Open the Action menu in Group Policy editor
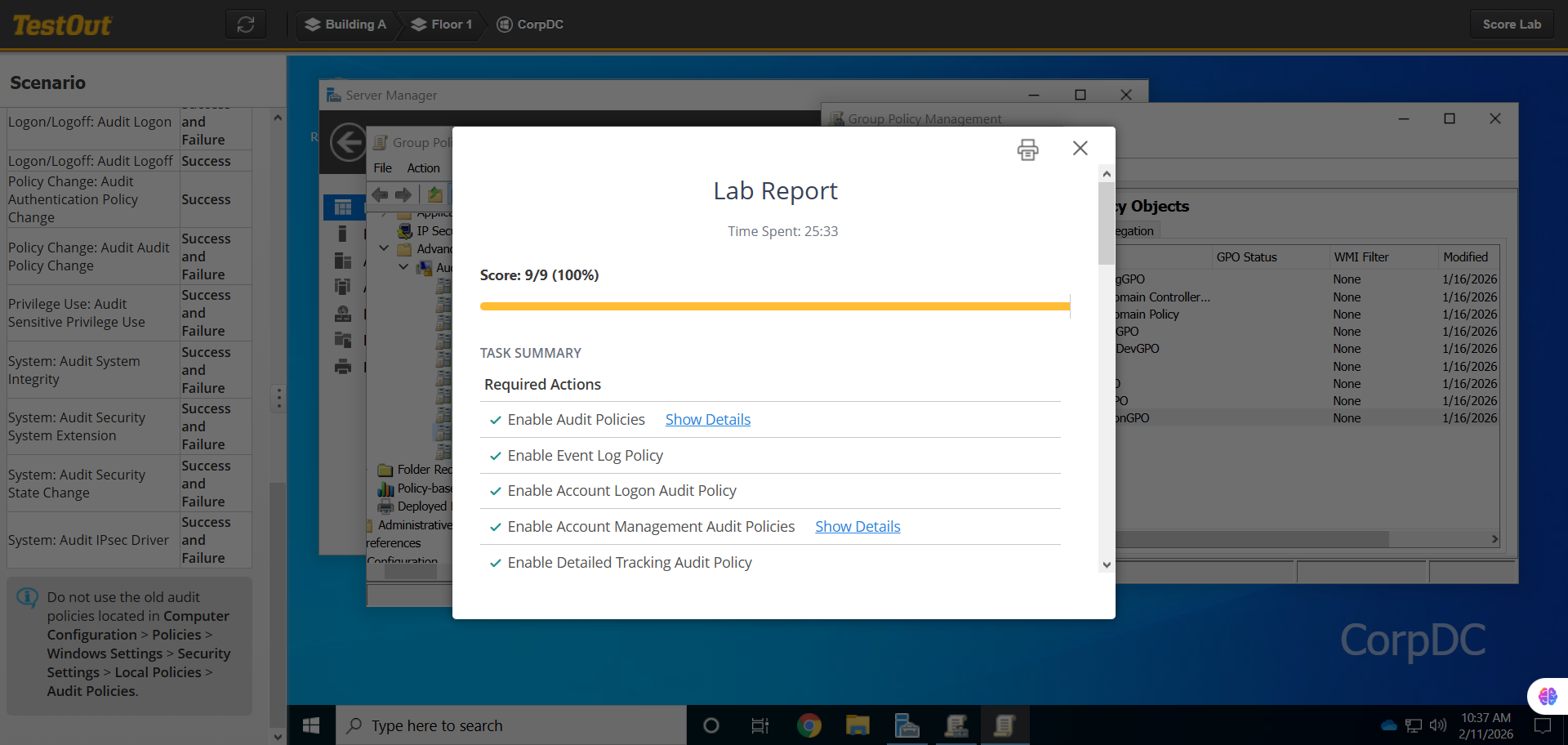The height and width of the screenshot is (745, 1568). [x=423, y=168]
